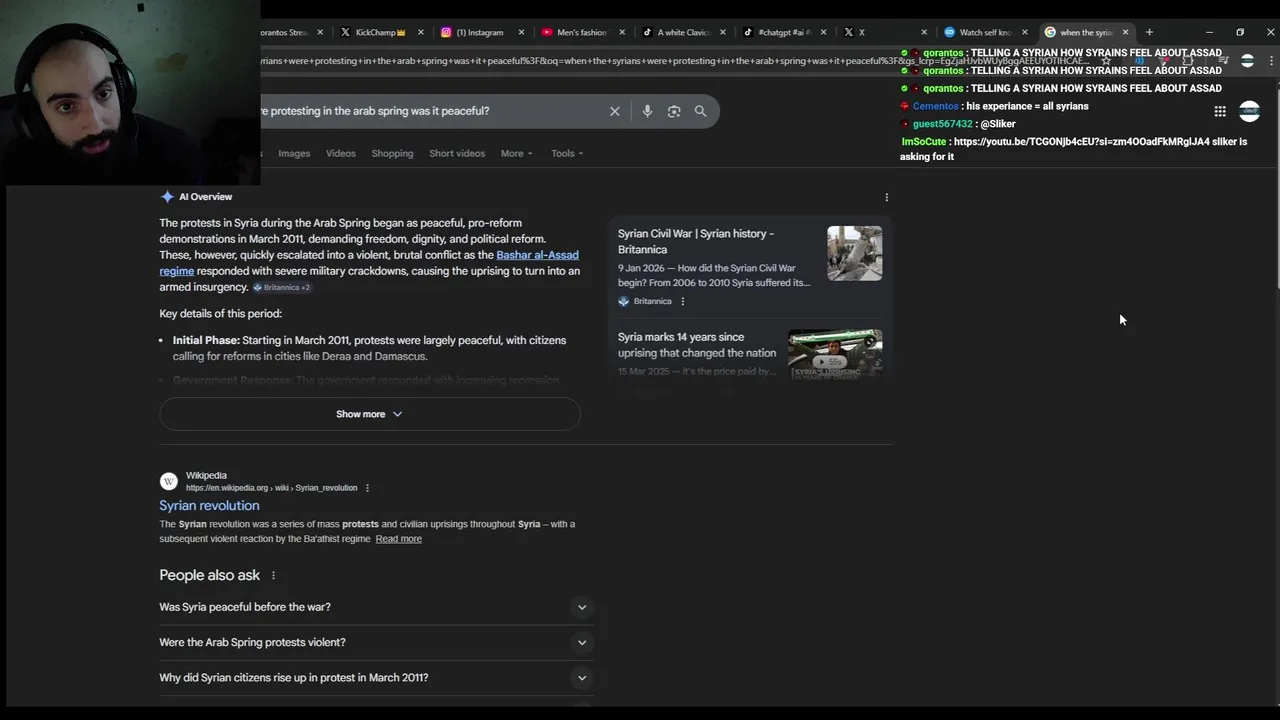Viewport: 1280px width, 720px height.
Task: Open Google Lens image search icon
Action: (674, 111)
